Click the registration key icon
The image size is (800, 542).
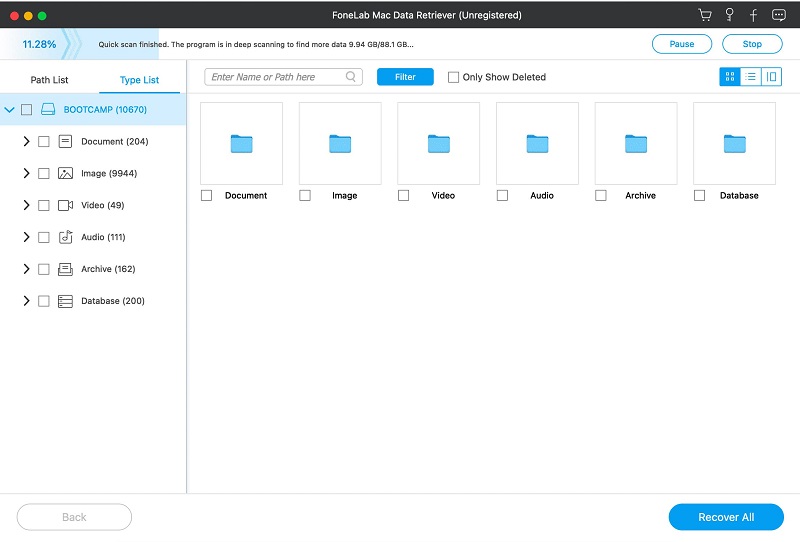(729, 15)
